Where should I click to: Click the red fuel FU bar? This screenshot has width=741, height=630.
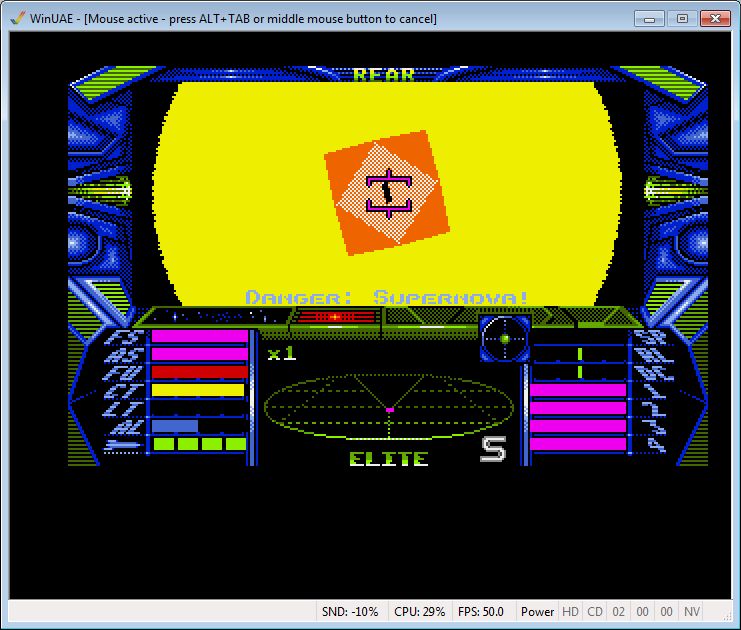(199, 372)
